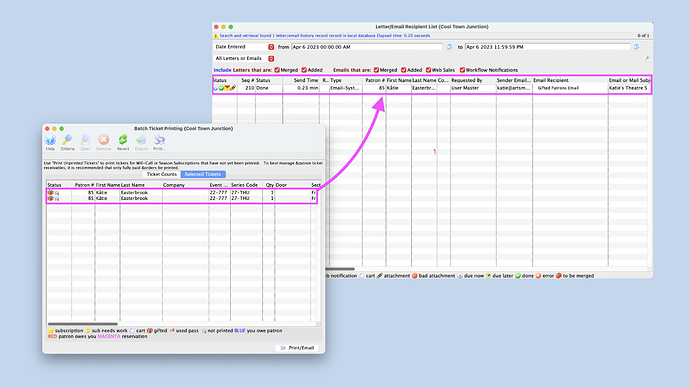The height and width of the screenshot is (388, 690).
Task: Sort by Qty column header
Action: (269, 185)
